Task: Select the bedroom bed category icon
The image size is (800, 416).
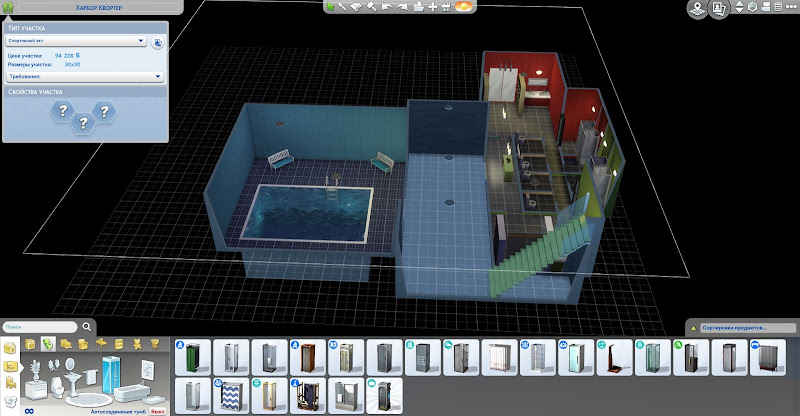Action: (66, 344)
